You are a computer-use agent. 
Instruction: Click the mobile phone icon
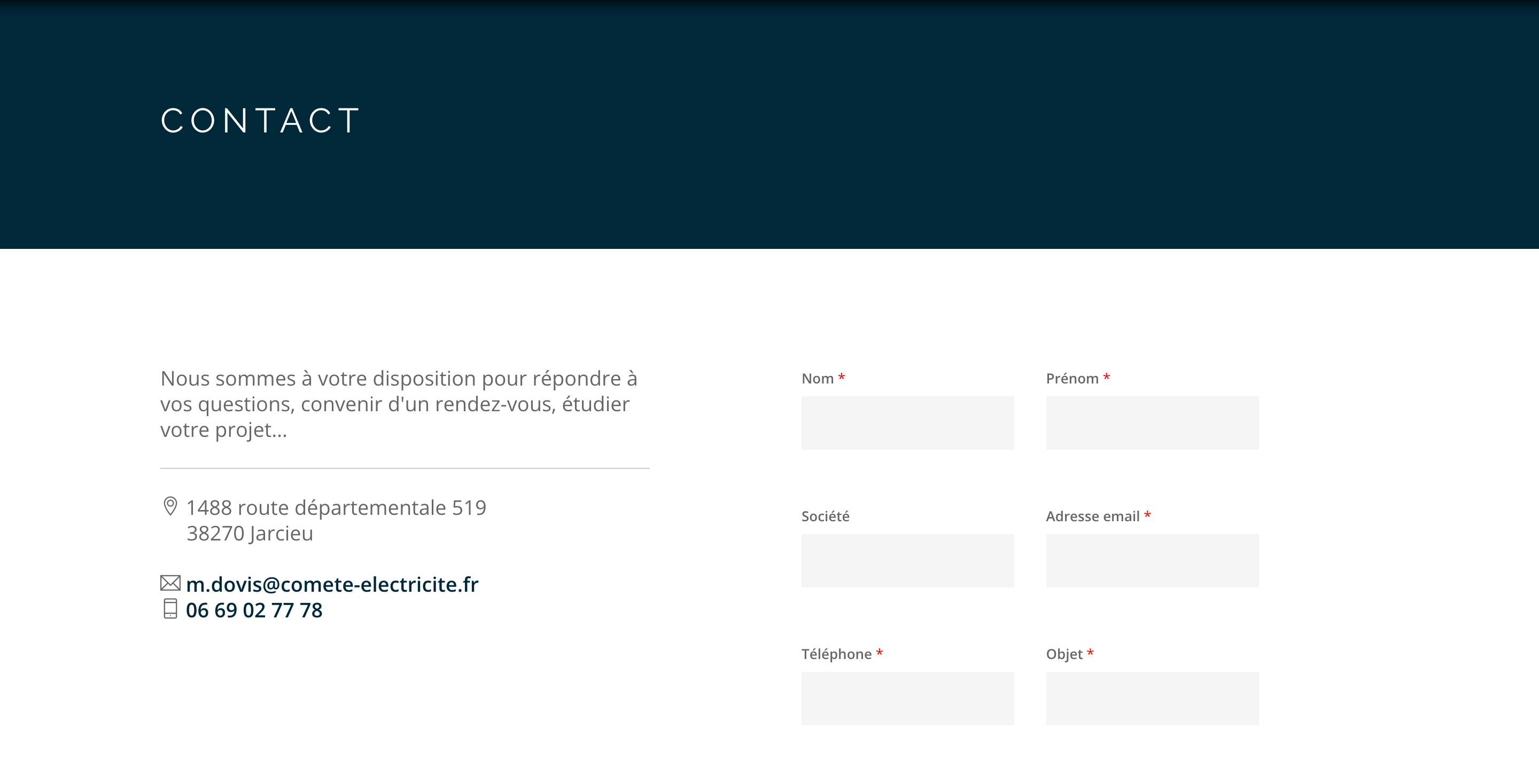170,608
